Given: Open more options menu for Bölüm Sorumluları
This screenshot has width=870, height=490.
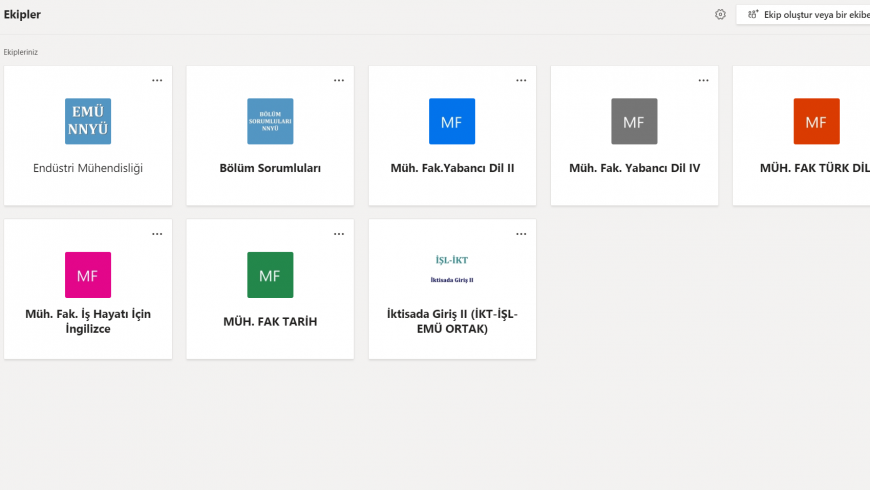Looking at the screenshot, I should point(339,81).
